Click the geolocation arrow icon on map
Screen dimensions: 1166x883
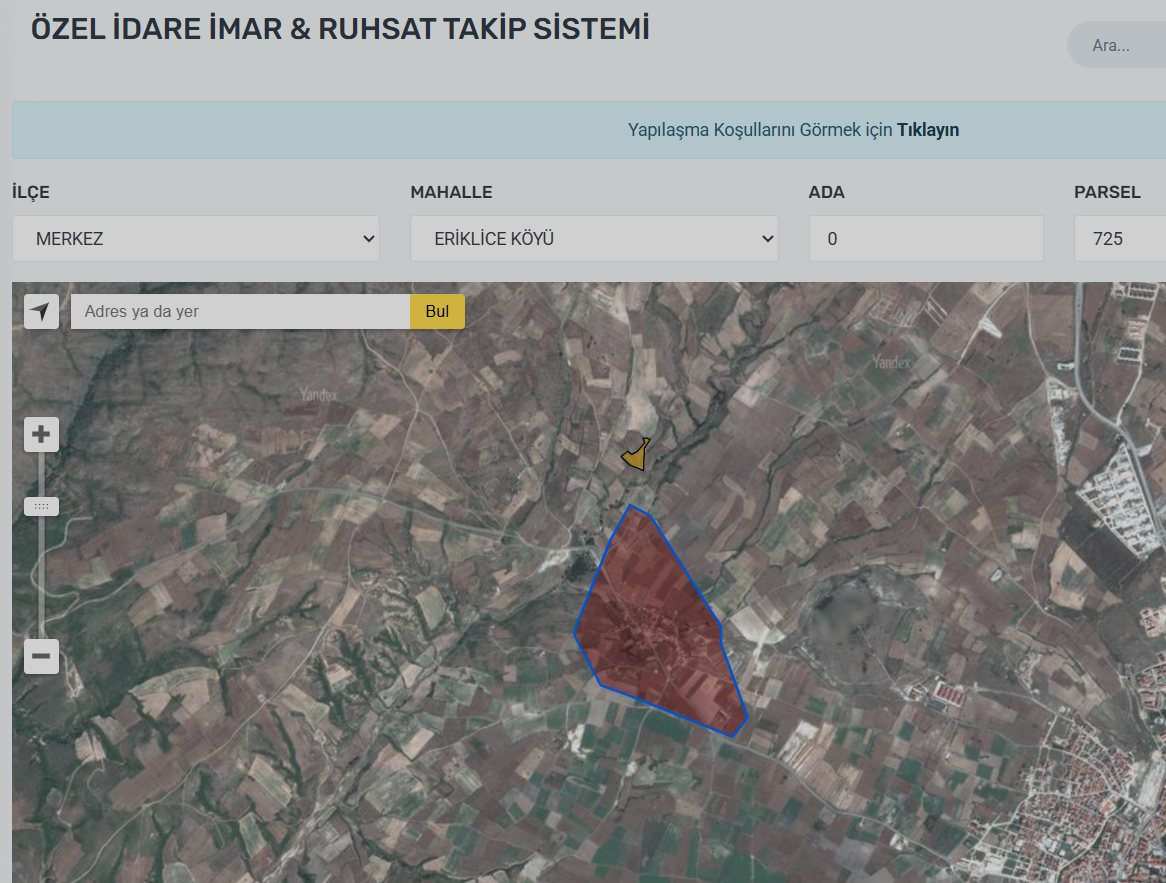(x=41, y=312)
